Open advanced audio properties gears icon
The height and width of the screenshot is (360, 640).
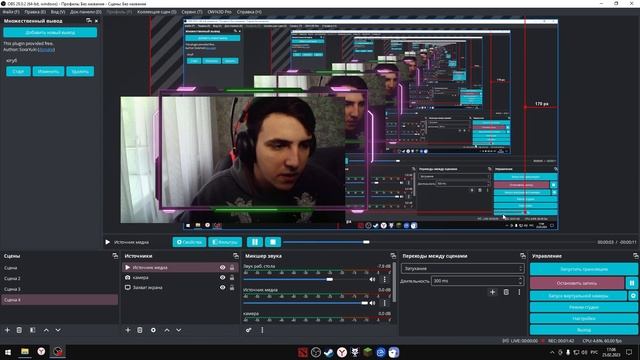click(x=249, y=330)
